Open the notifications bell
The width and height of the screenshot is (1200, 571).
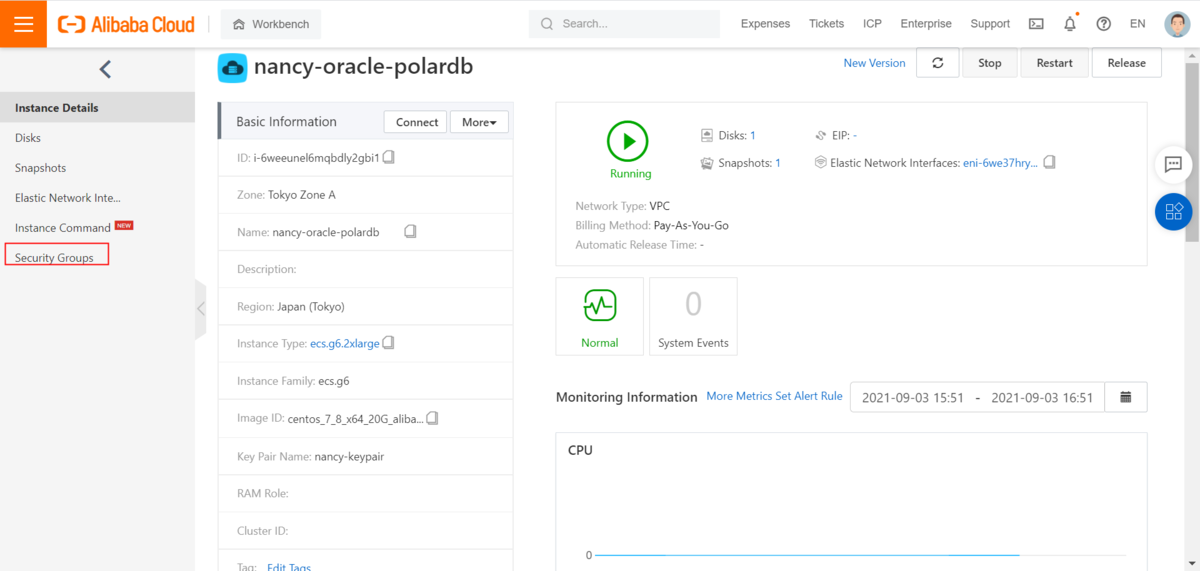(x=1070, y=24)
